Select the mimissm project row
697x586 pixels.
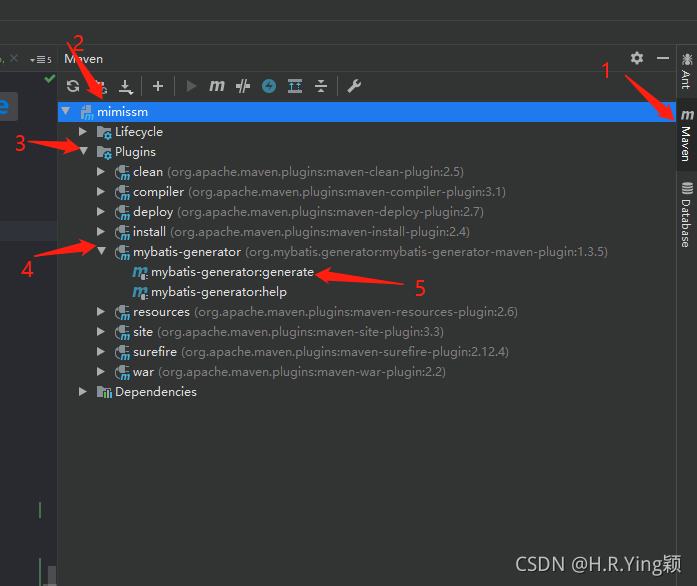pyautogui.click(x=367, y=112)
